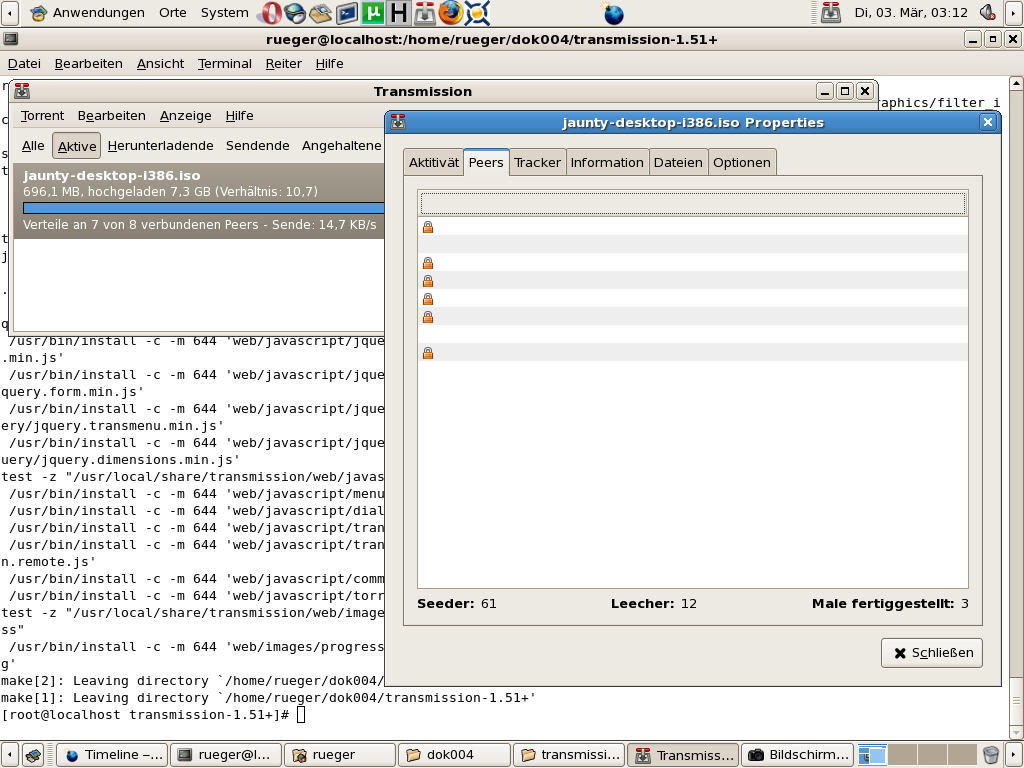Open the Reiter menu
The width and height of the screenshot is (1024, 768).
(x=283, y=63)
